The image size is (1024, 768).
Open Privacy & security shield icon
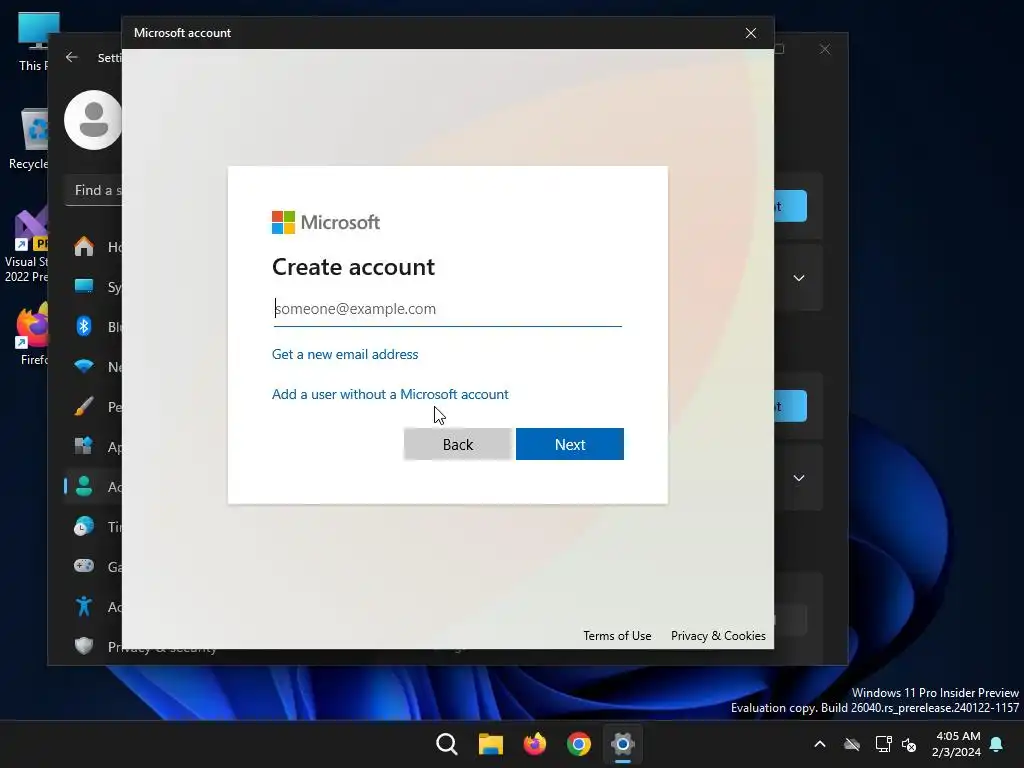(x=84, y=647)
